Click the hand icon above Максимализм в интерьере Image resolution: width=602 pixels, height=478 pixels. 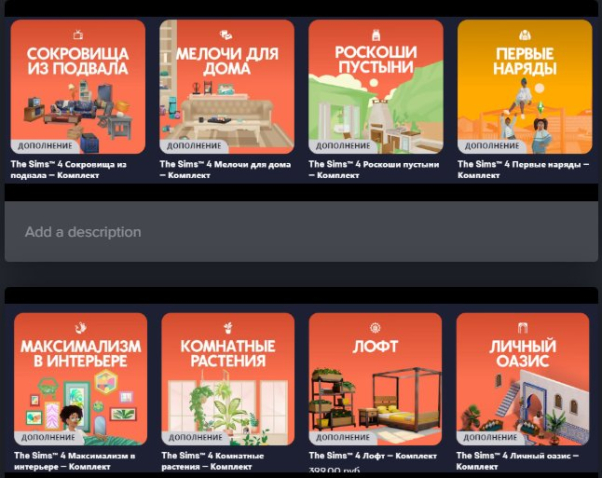(x=81, y=328)
